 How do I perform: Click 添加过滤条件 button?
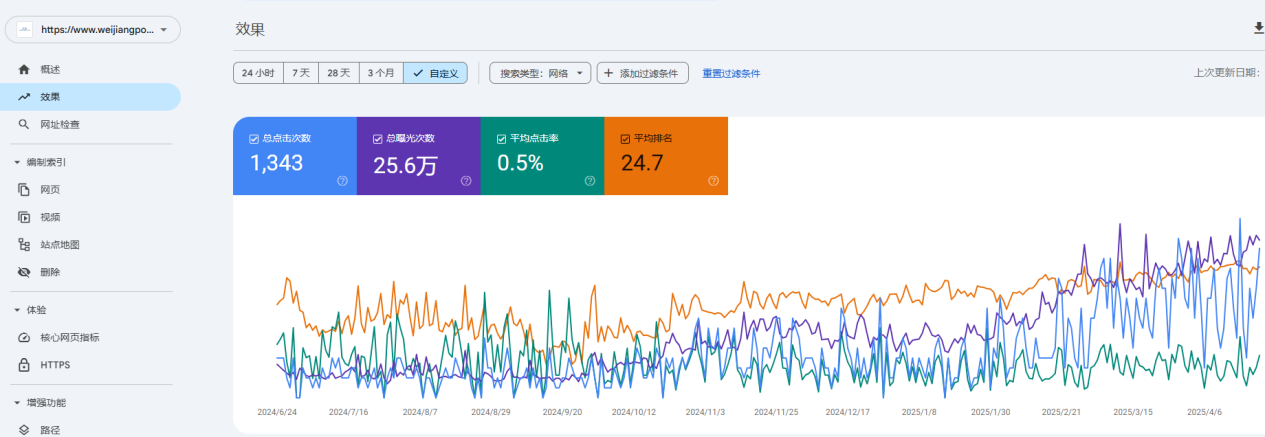click(x=642, y=73)
